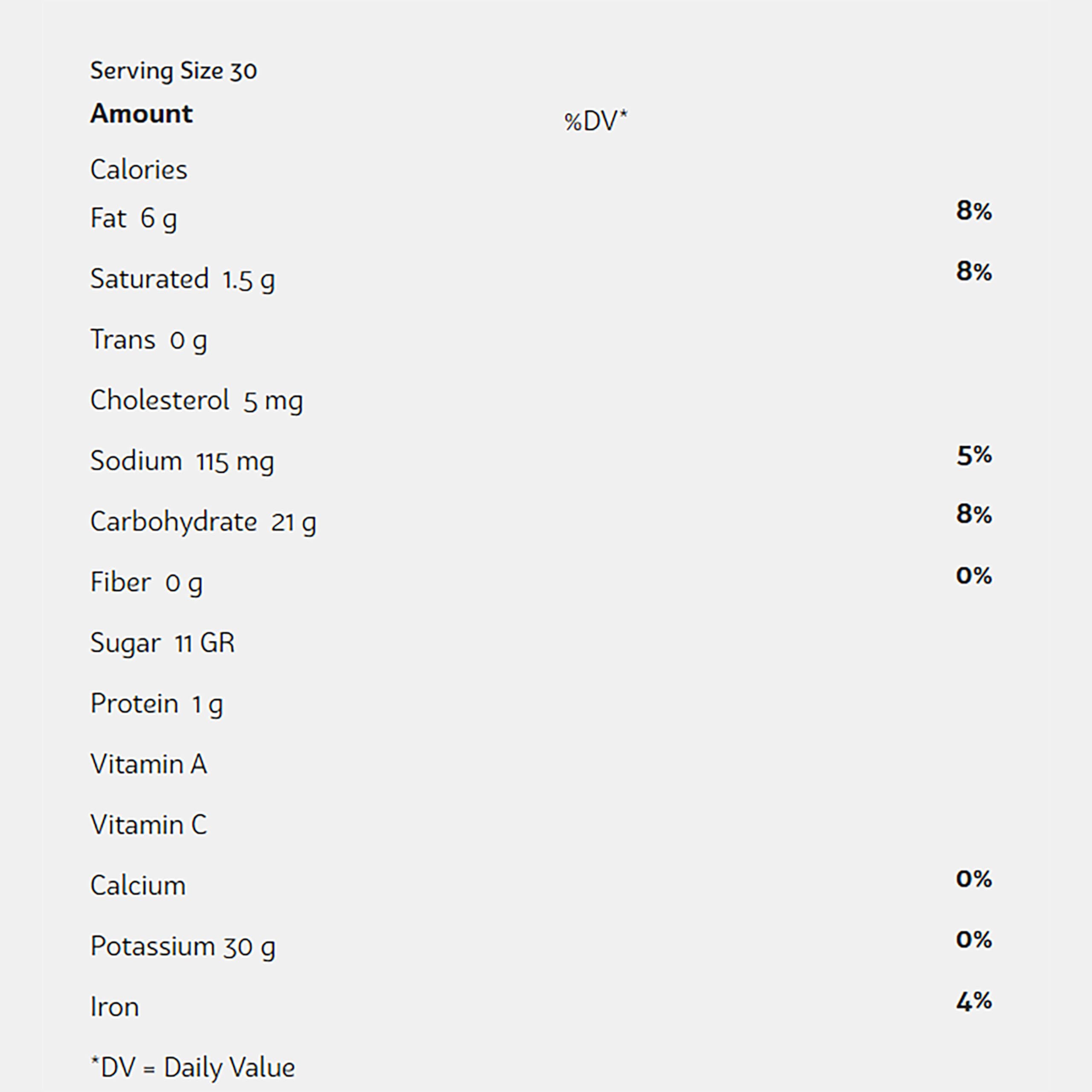Select the Calories row label
The width and height of the screenshot is (1092, 1092).
(139, 170)
